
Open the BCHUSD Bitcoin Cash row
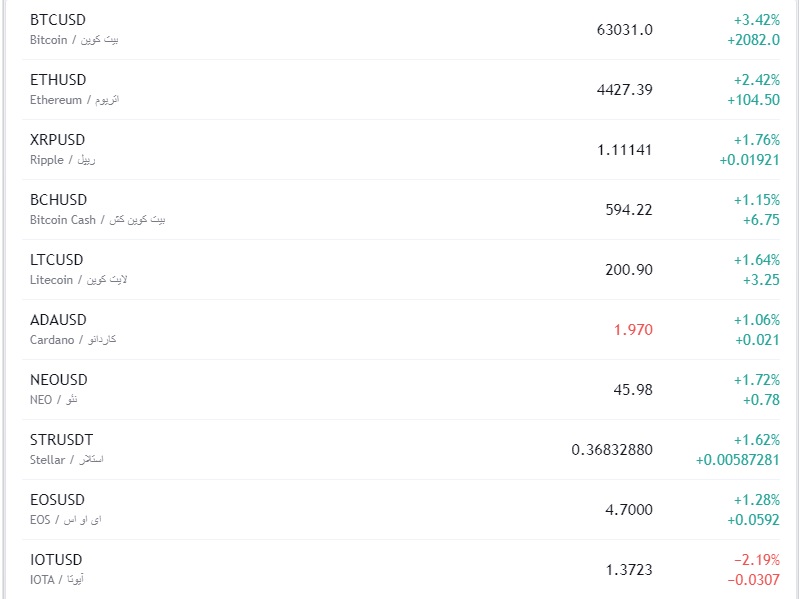58,200
